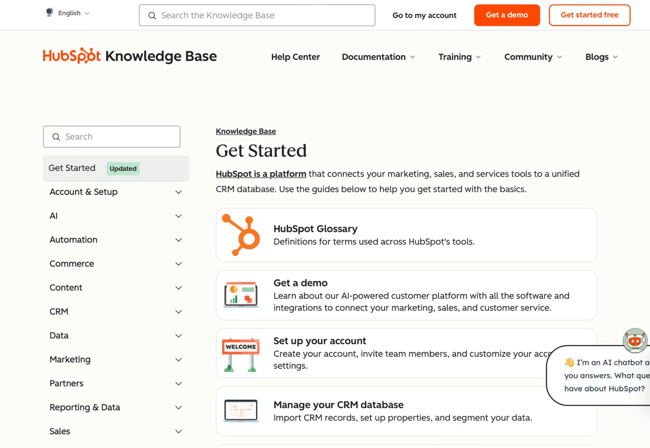
Task: Click the Knowledge Base breadcrumb link
Action: pyautogui.click(x=246, y=131)
